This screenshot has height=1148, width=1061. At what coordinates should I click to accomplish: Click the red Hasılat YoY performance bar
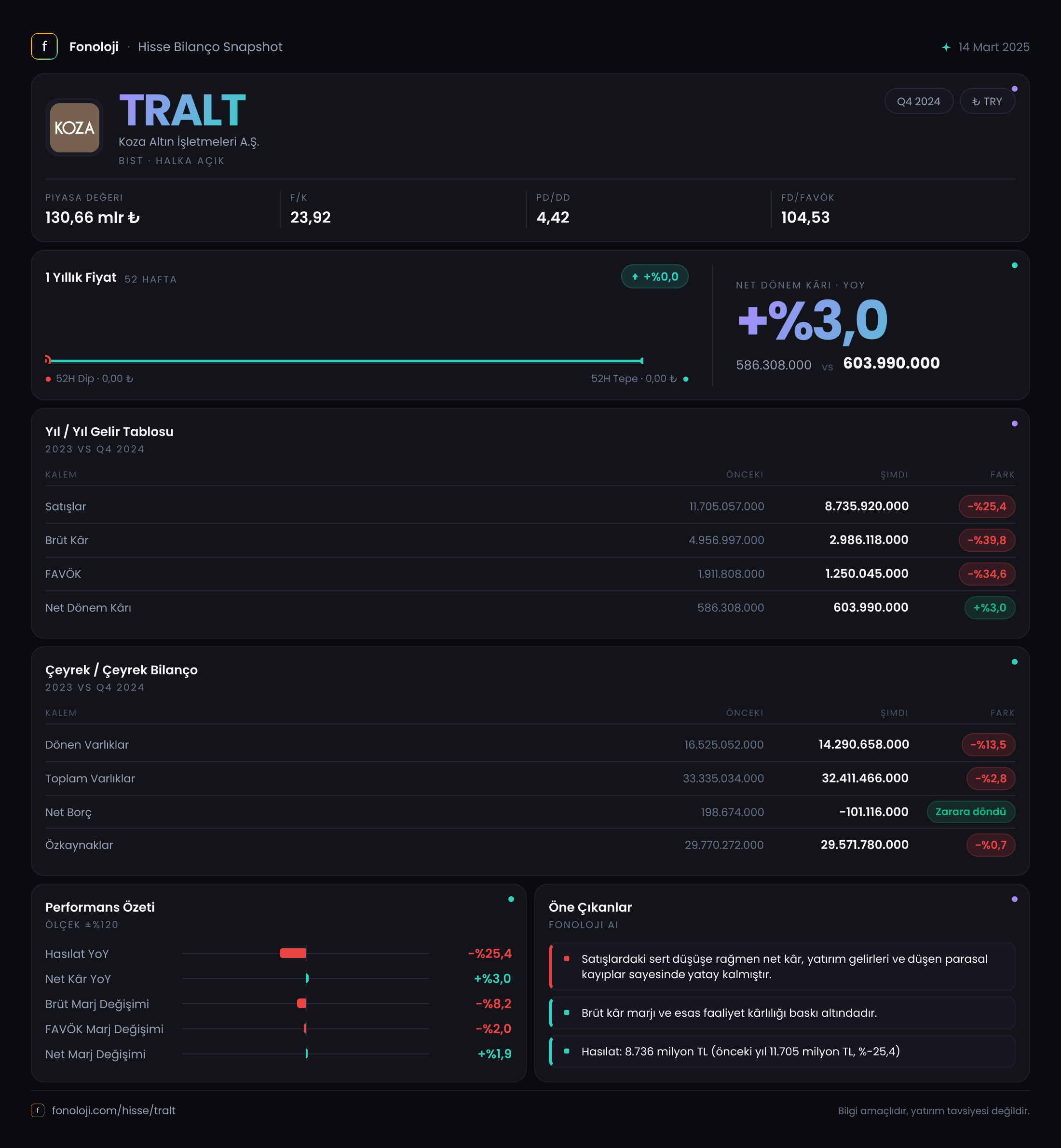click(x=293, y=953)
